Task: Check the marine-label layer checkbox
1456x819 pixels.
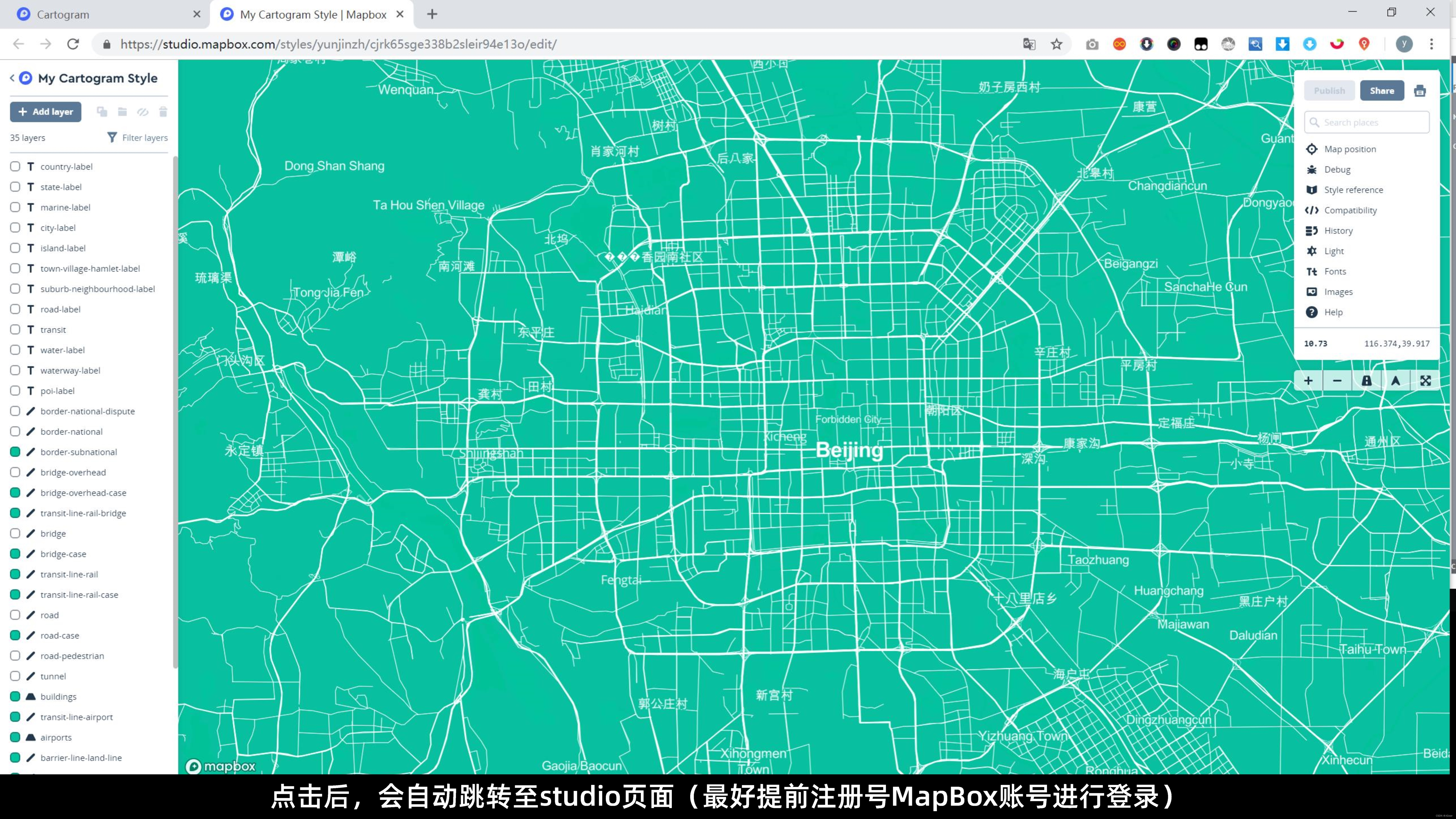Action: tap(15, 207)
